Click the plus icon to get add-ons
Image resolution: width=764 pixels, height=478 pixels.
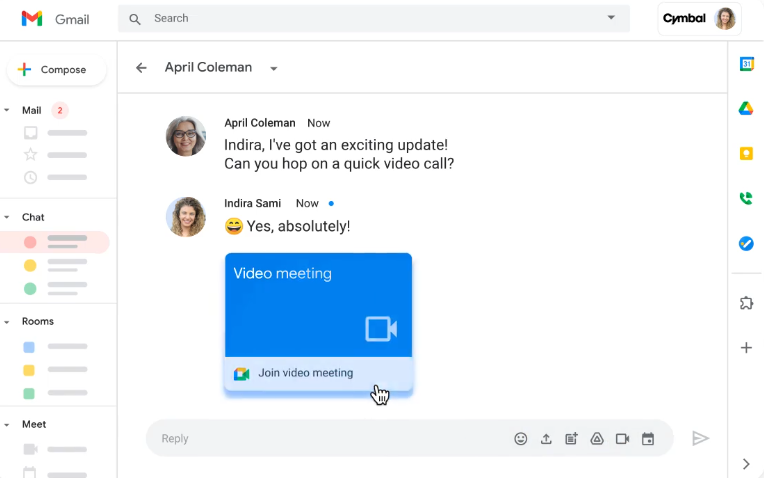point(746,347)
